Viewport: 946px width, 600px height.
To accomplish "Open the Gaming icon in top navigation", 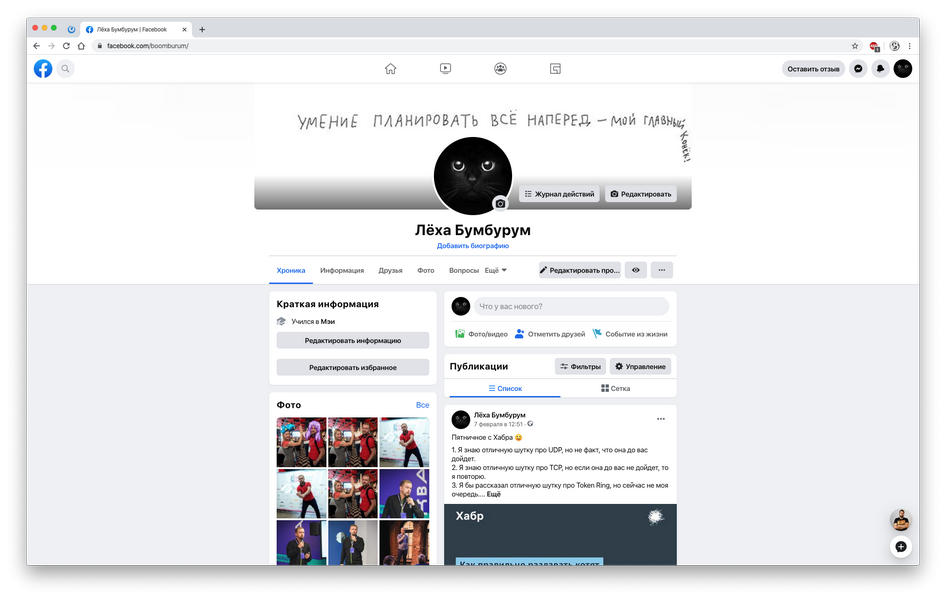I will pos(555,69).
